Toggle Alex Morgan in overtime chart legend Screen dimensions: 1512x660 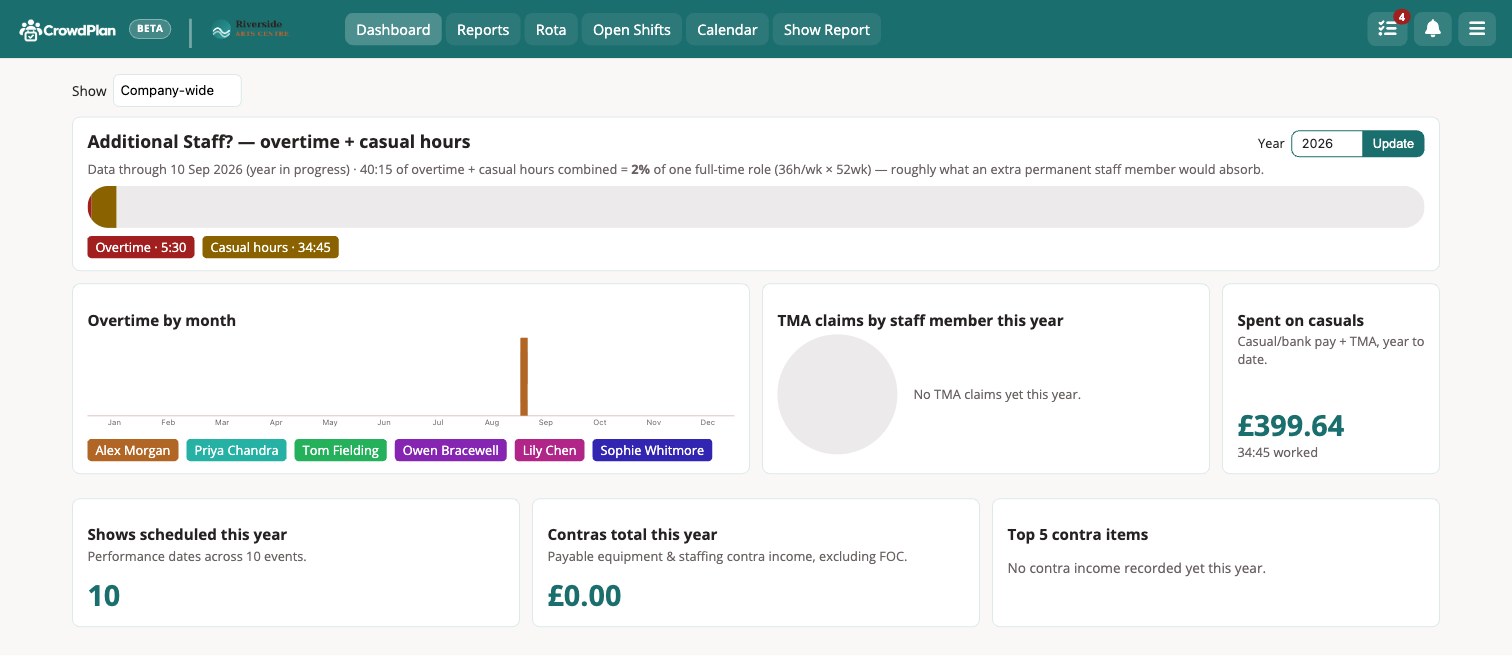[133, 450]
